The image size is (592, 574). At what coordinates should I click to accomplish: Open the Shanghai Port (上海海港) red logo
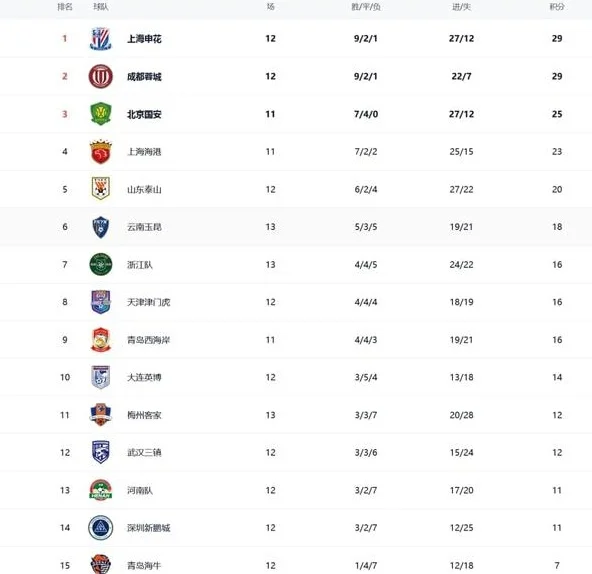100,151
